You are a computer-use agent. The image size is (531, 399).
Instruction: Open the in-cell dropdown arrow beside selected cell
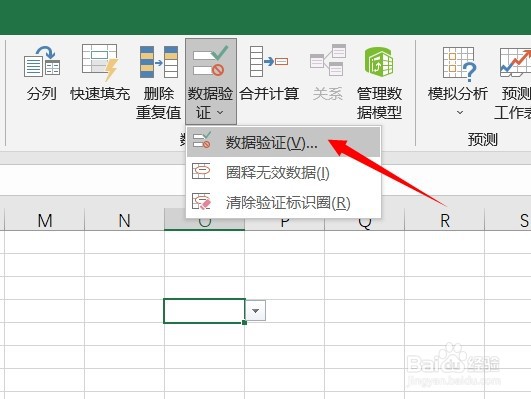(x=256, y=311)
